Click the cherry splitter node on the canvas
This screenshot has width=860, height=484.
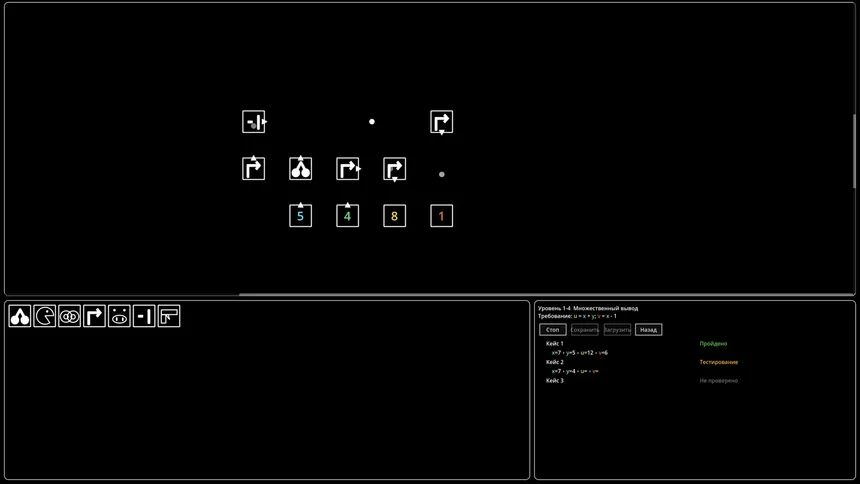[301, 168]
